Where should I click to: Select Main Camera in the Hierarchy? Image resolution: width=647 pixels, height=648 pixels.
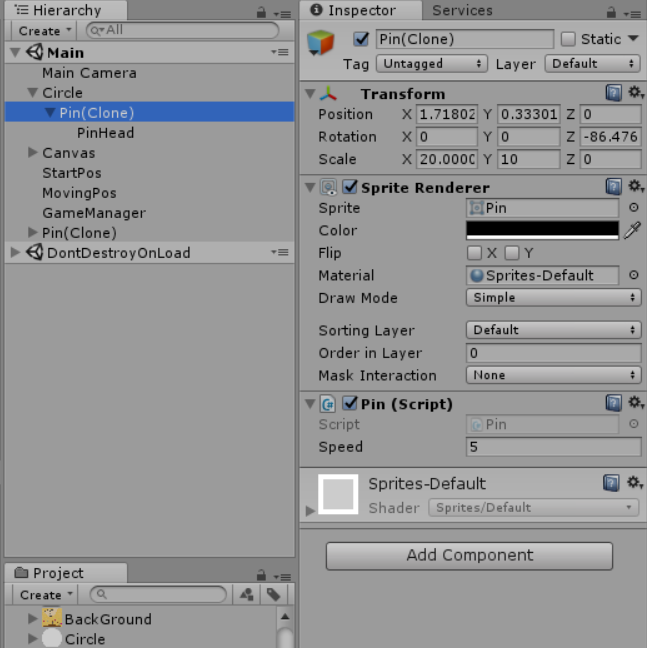pyautogui.click(x=89, y=73)
